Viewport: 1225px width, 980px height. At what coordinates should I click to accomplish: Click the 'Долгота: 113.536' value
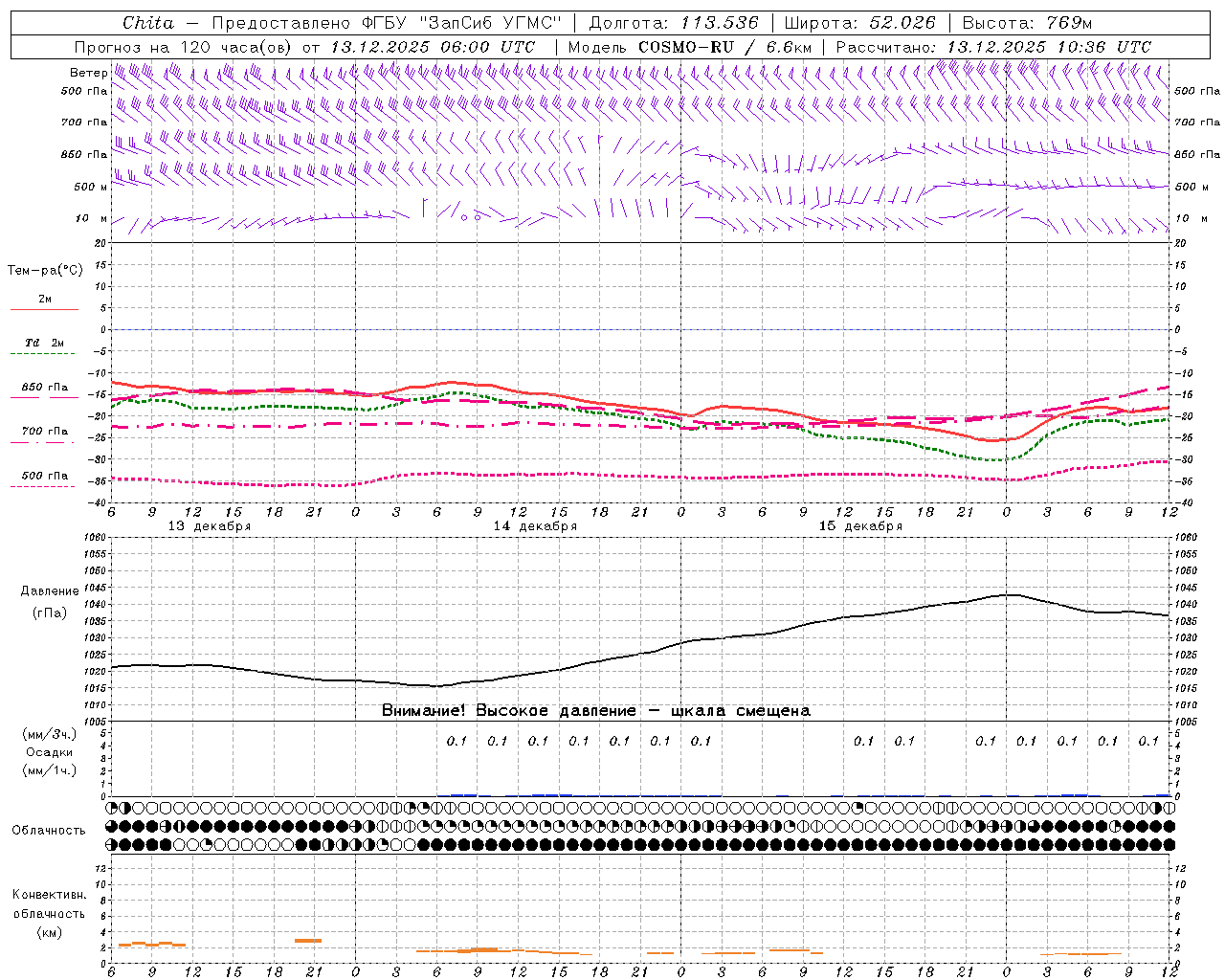pyautogui.click(x=674, y=23)
